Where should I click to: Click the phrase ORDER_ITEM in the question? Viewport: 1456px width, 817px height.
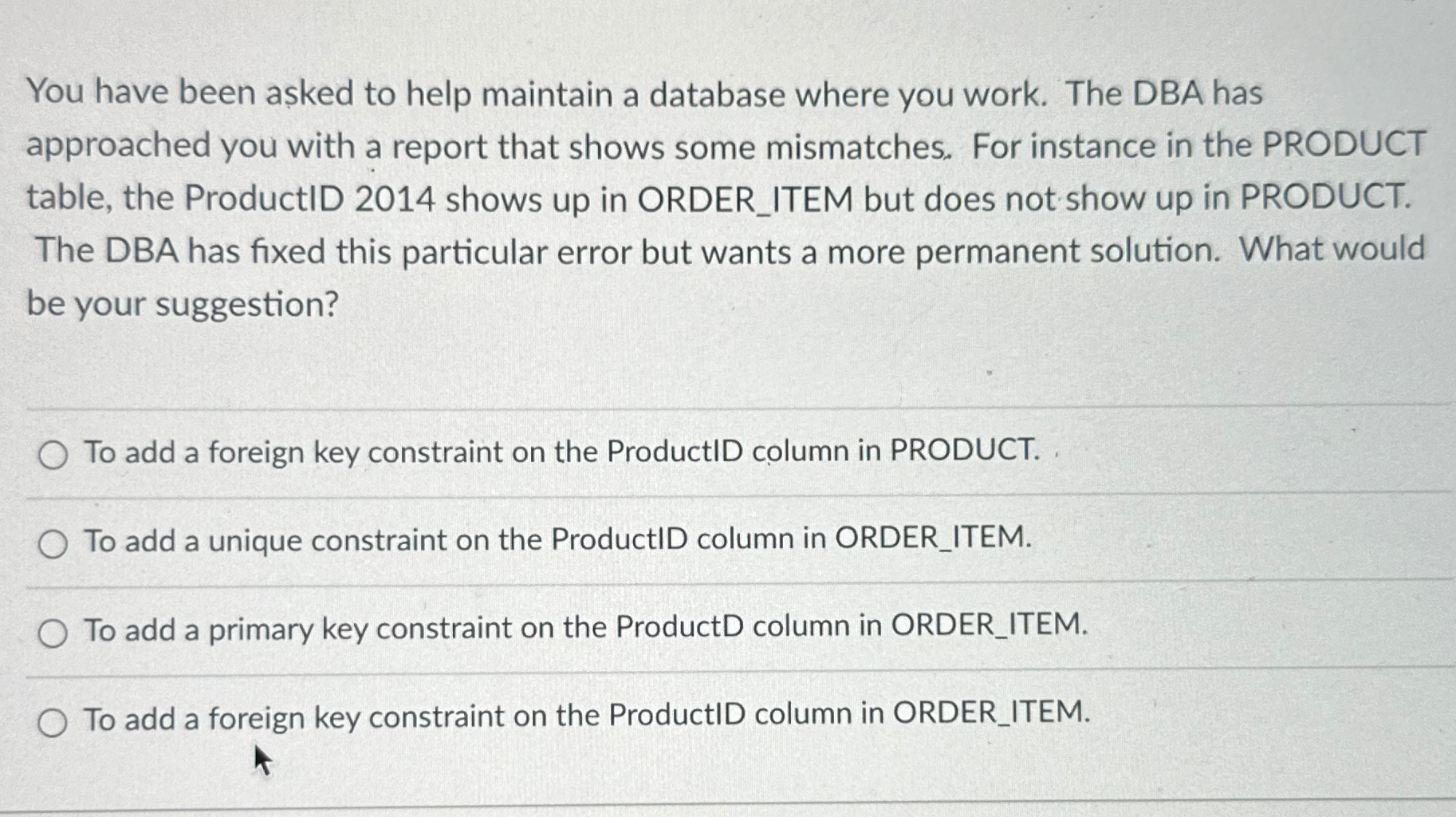point(742,198)
